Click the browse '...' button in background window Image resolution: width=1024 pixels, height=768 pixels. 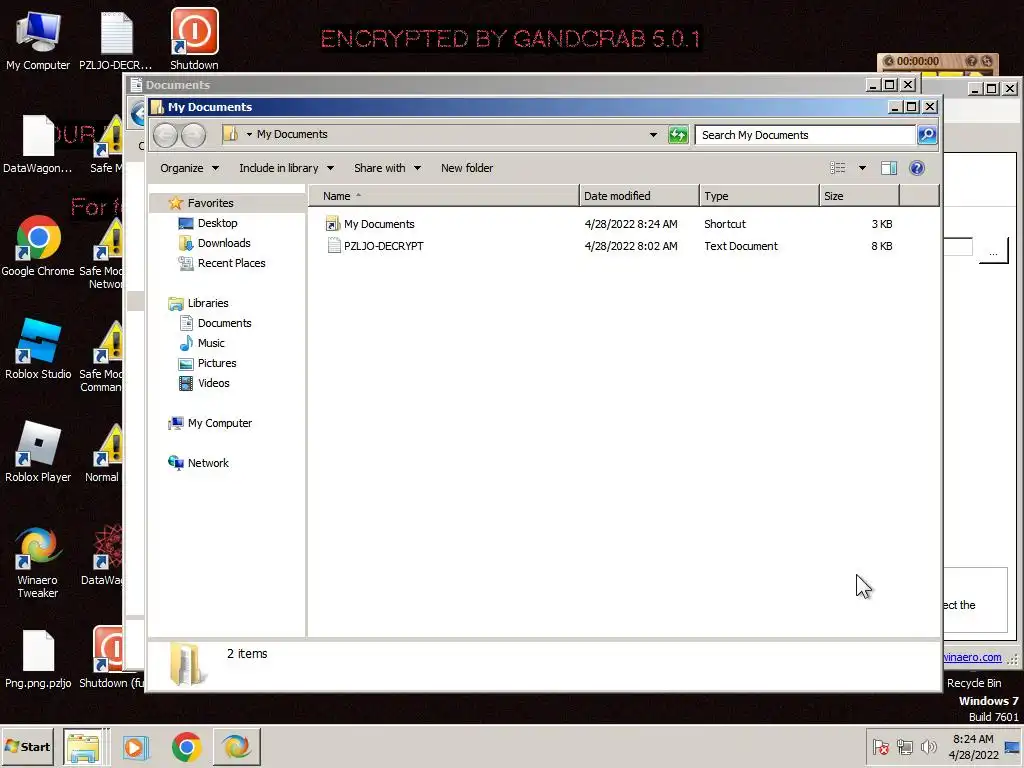[x=993, y=251]
